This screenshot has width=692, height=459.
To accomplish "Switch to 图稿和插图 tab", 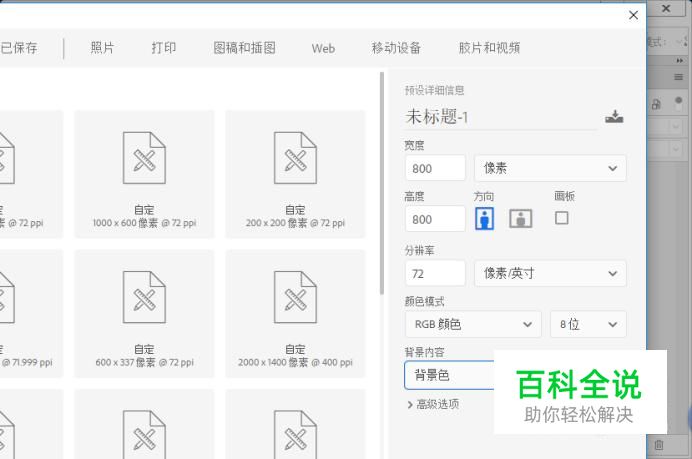I will coord(244,48).
